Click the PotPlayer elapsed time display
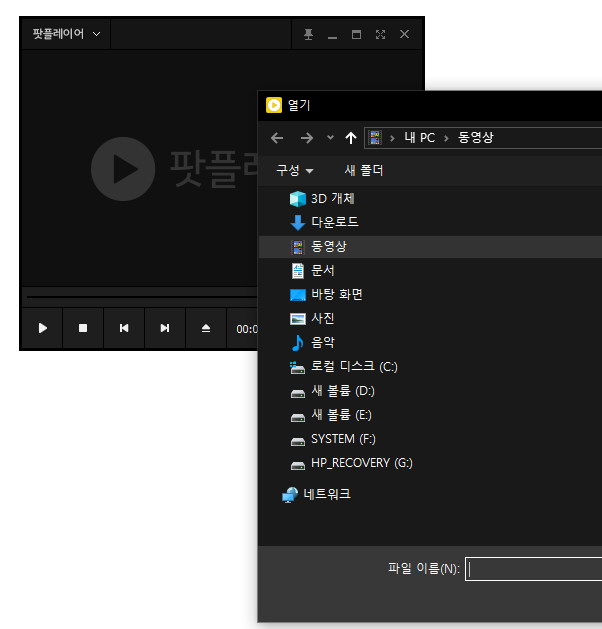The width and height of the screenshot is (602, 629). 247,329
